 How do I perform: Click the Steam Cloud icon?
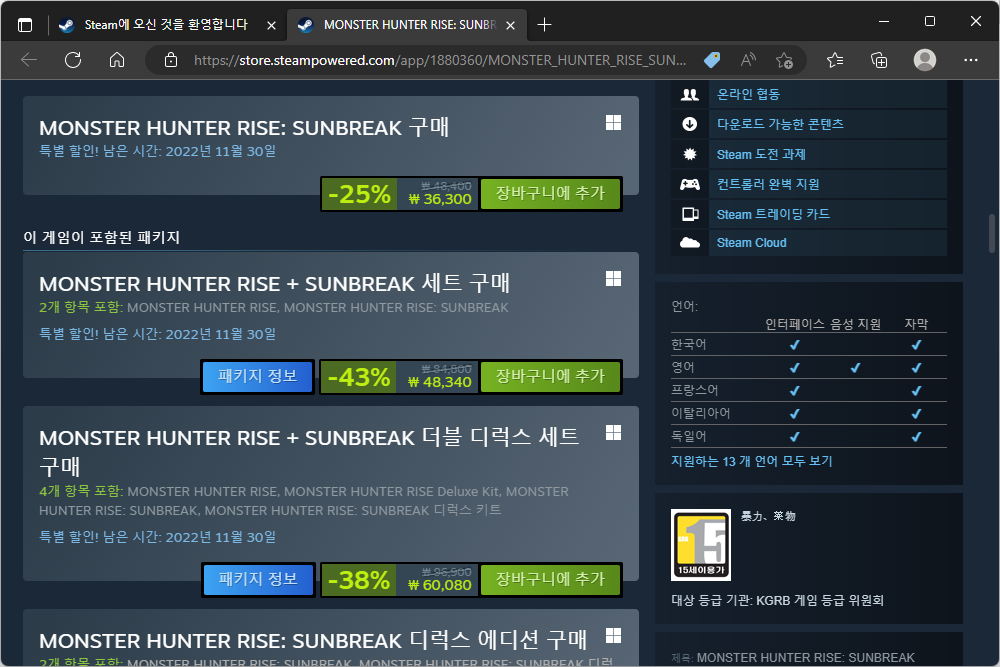[689, 242]
